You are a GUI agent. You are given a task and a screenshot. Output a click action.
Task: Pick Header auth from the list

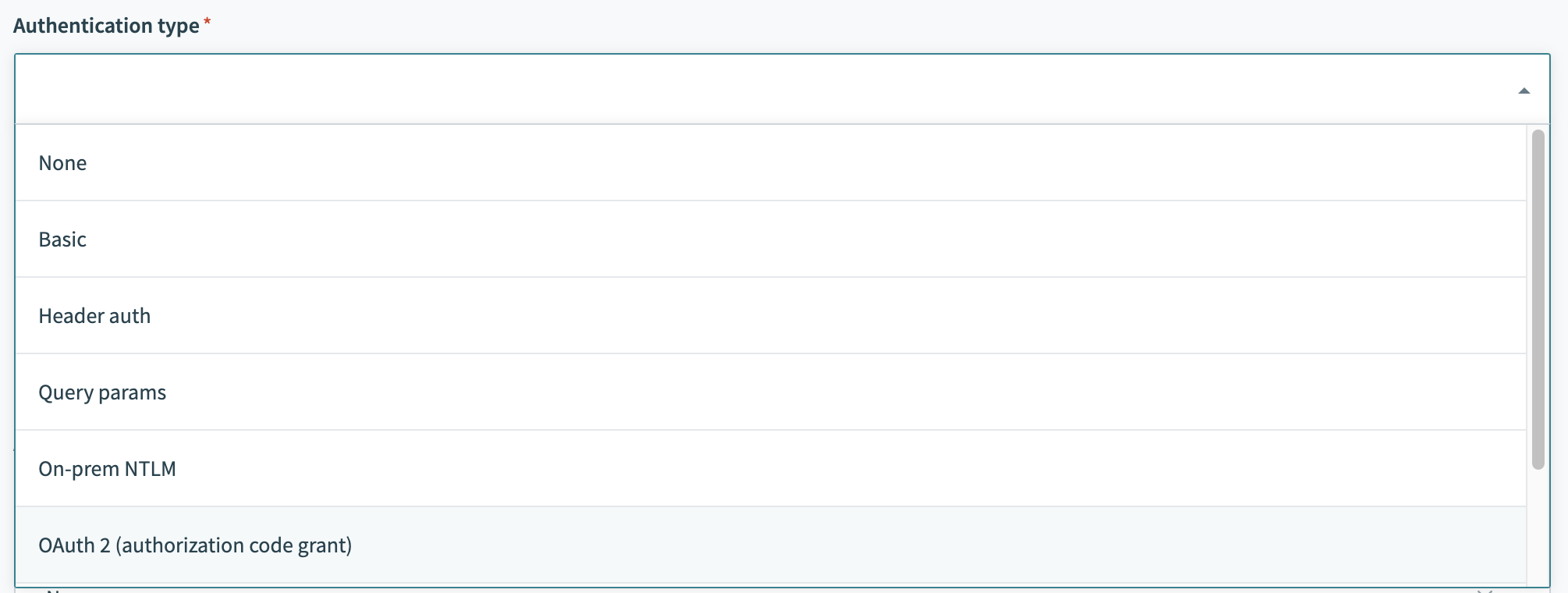[94, 316]
